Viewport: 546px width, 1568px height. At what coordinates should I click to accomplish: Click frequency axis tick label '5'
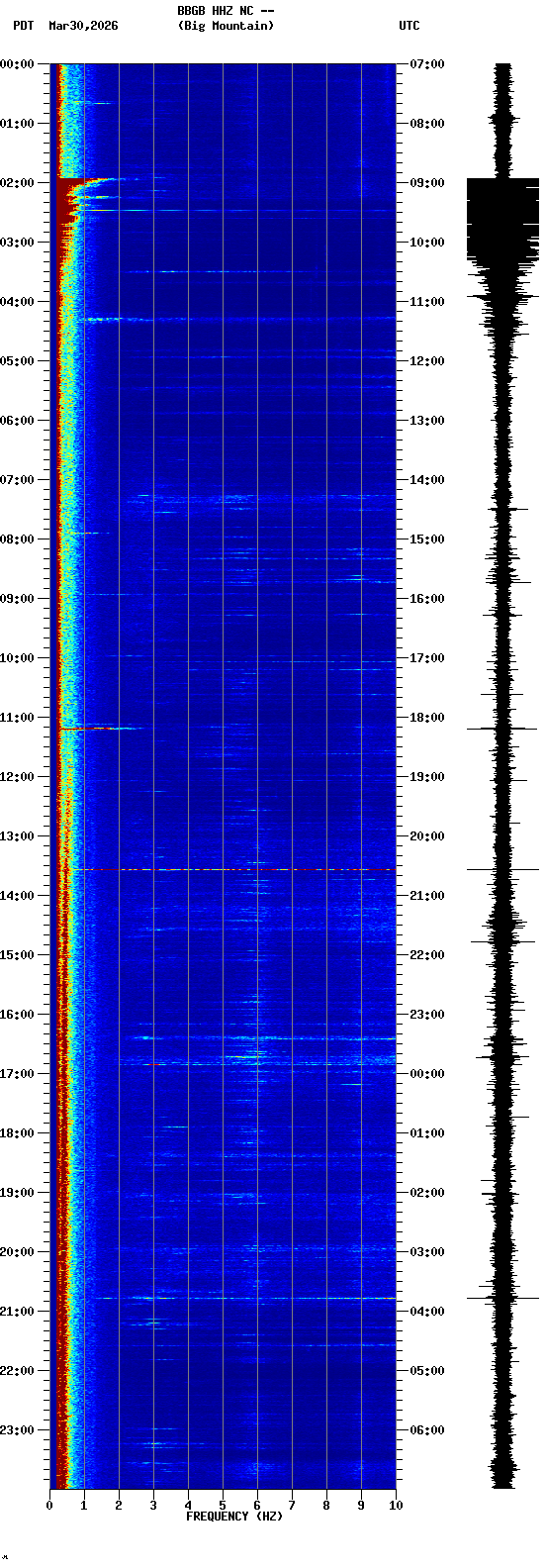click(x=223, y=1506)
